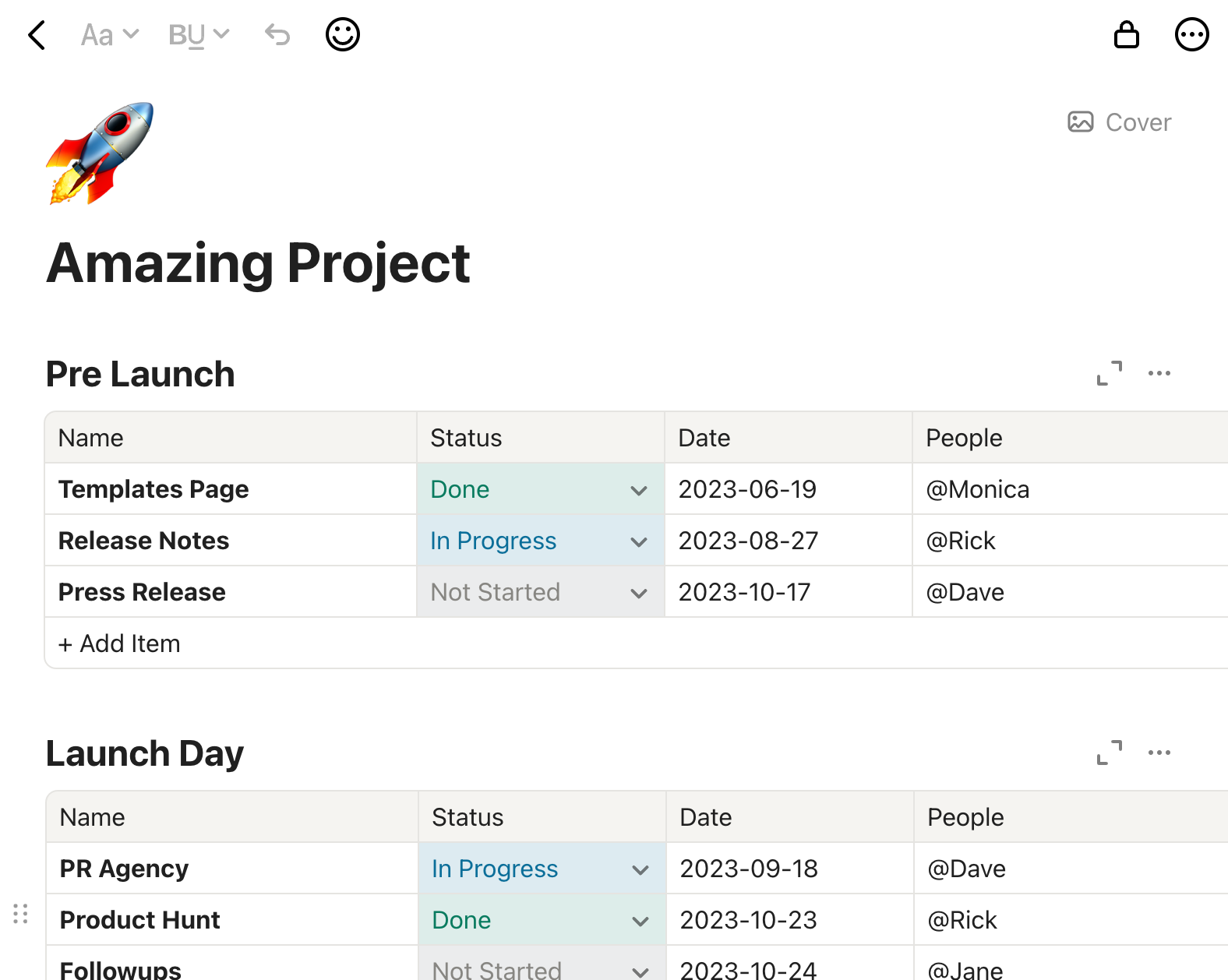Open the top-right more options menu
The height and width of the screenshot is (980, 1228).
[1191, 35]
